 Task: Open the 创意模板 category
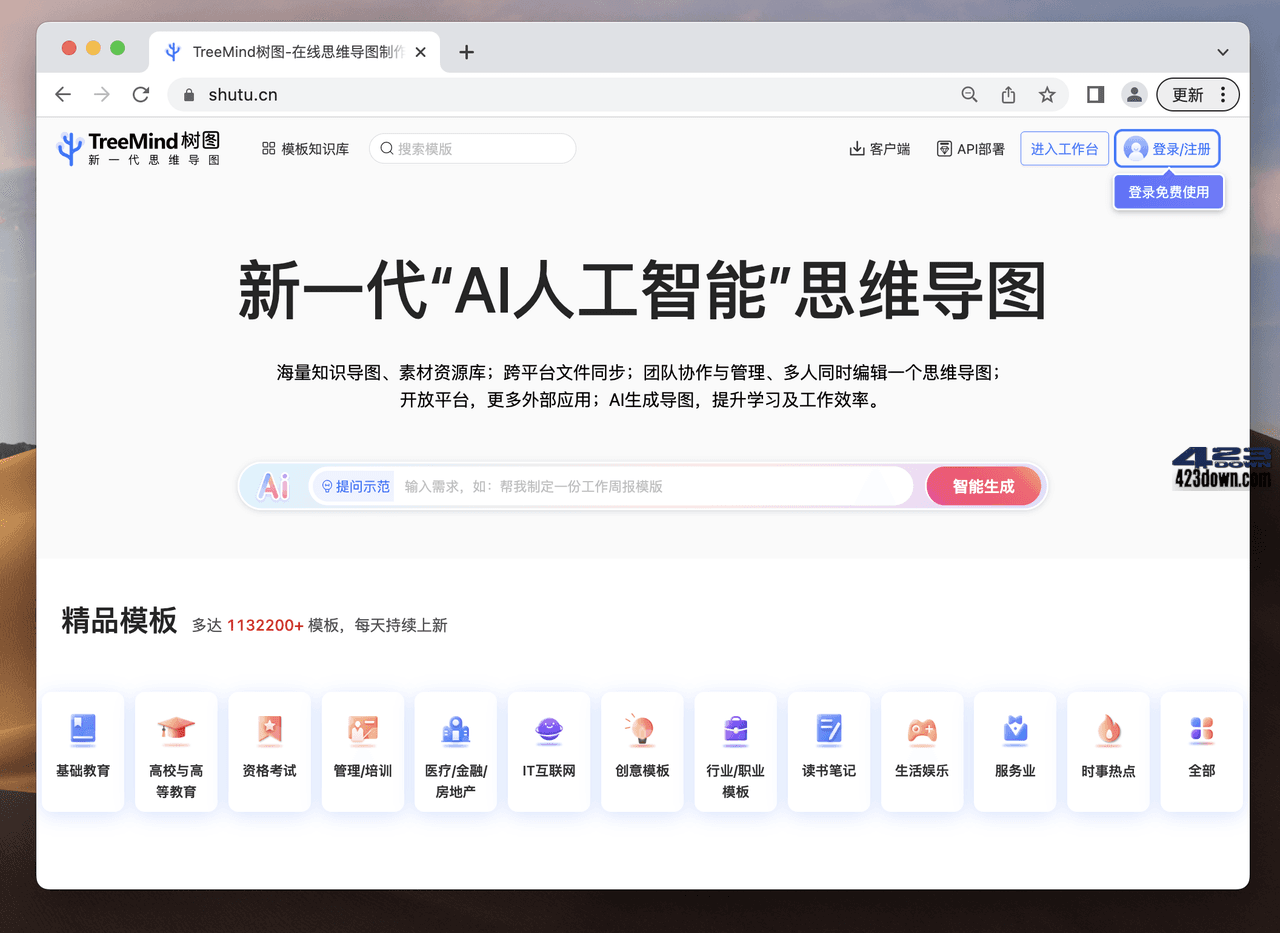pos(642,751)
